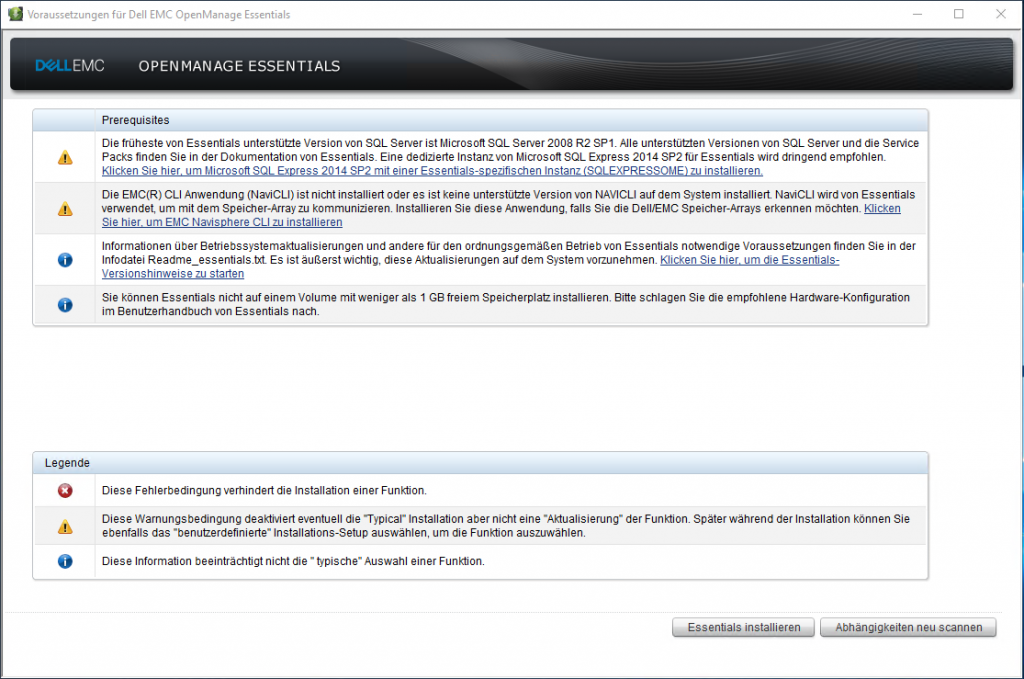Screen dimensions: 1024x679
Task: Click the warning icon next to the NaviCLI prerequisite
Action: 63,209
